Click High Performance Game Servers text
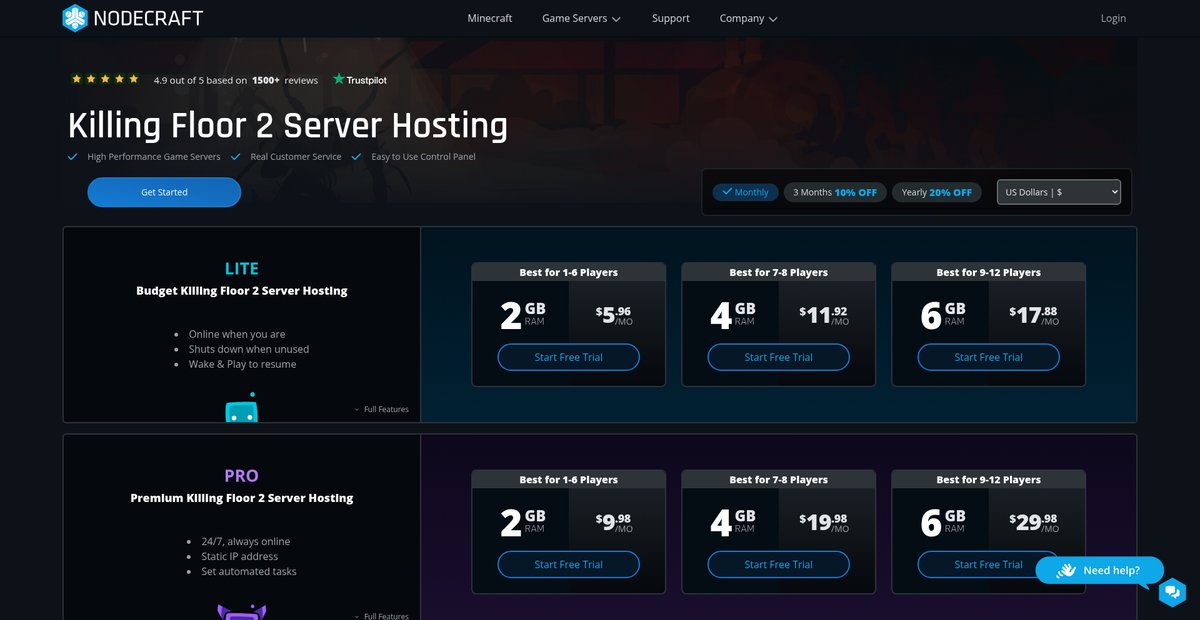Screen dimensions: 1200x620 coord(154,157)
